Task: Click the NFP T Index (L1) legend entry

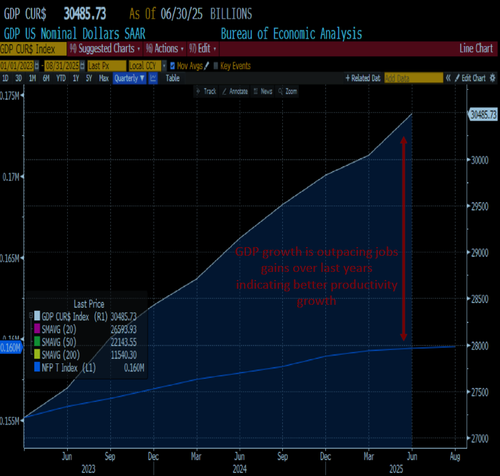Action: click(x=69, y=368)
